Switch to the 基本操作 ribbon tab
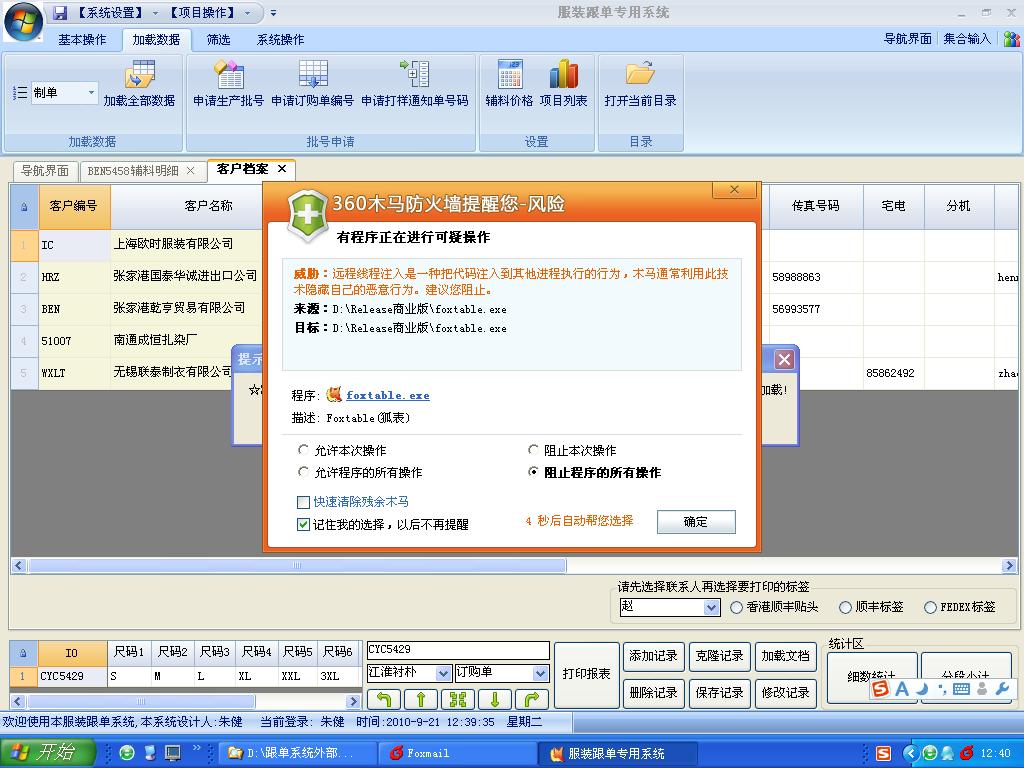 click(x=82, y=40)
